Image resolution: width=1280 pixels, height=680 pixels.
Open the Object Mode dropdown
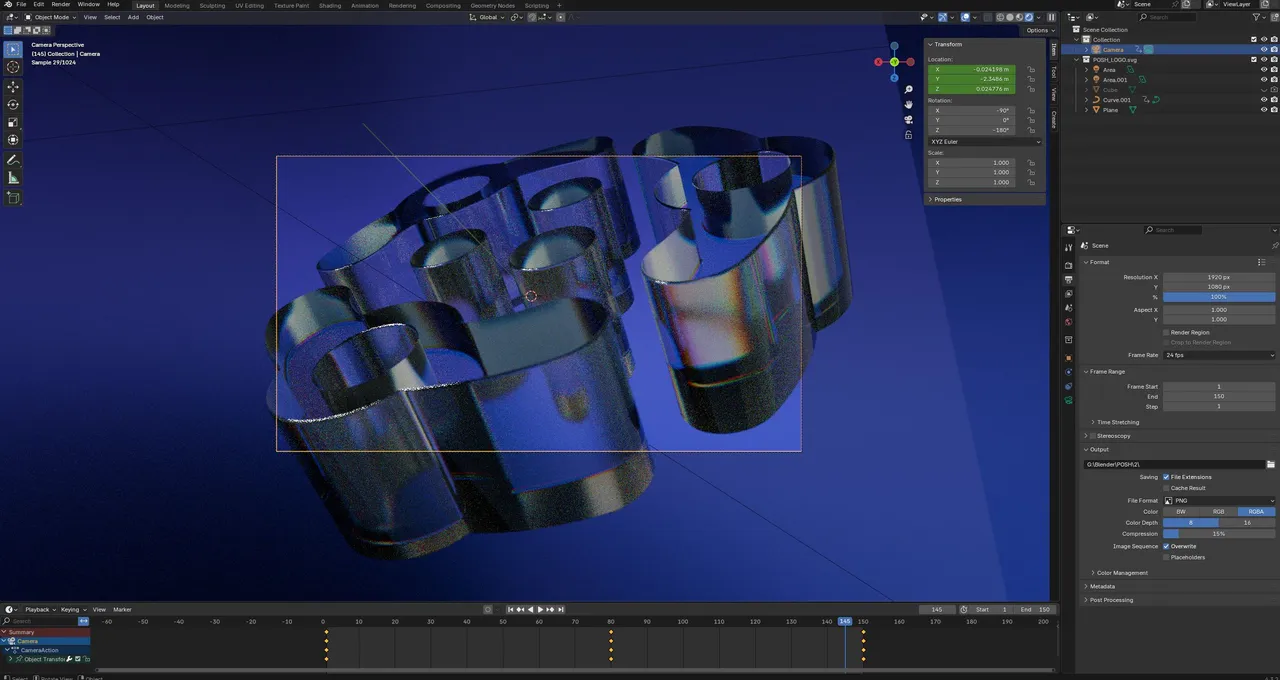point(50,17)
